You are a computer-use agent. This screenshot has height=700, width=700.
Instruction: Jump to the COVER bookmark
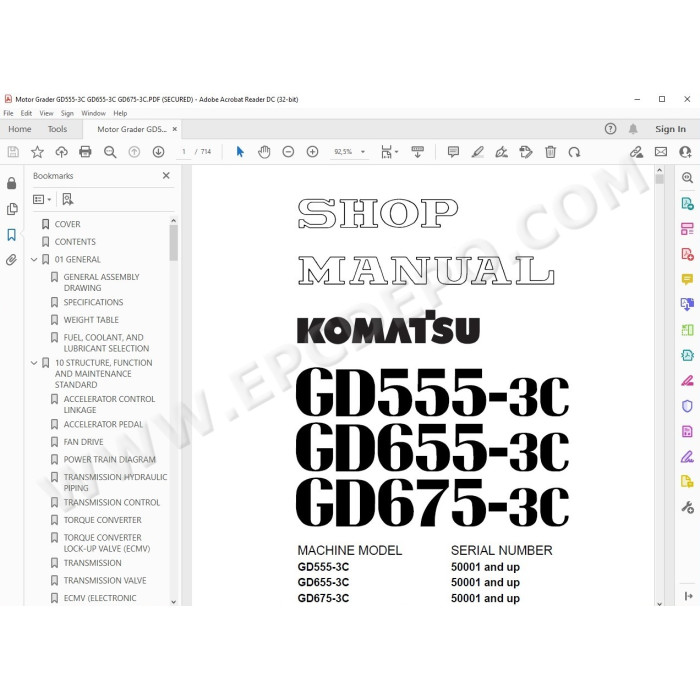click(x=67, y=224)
